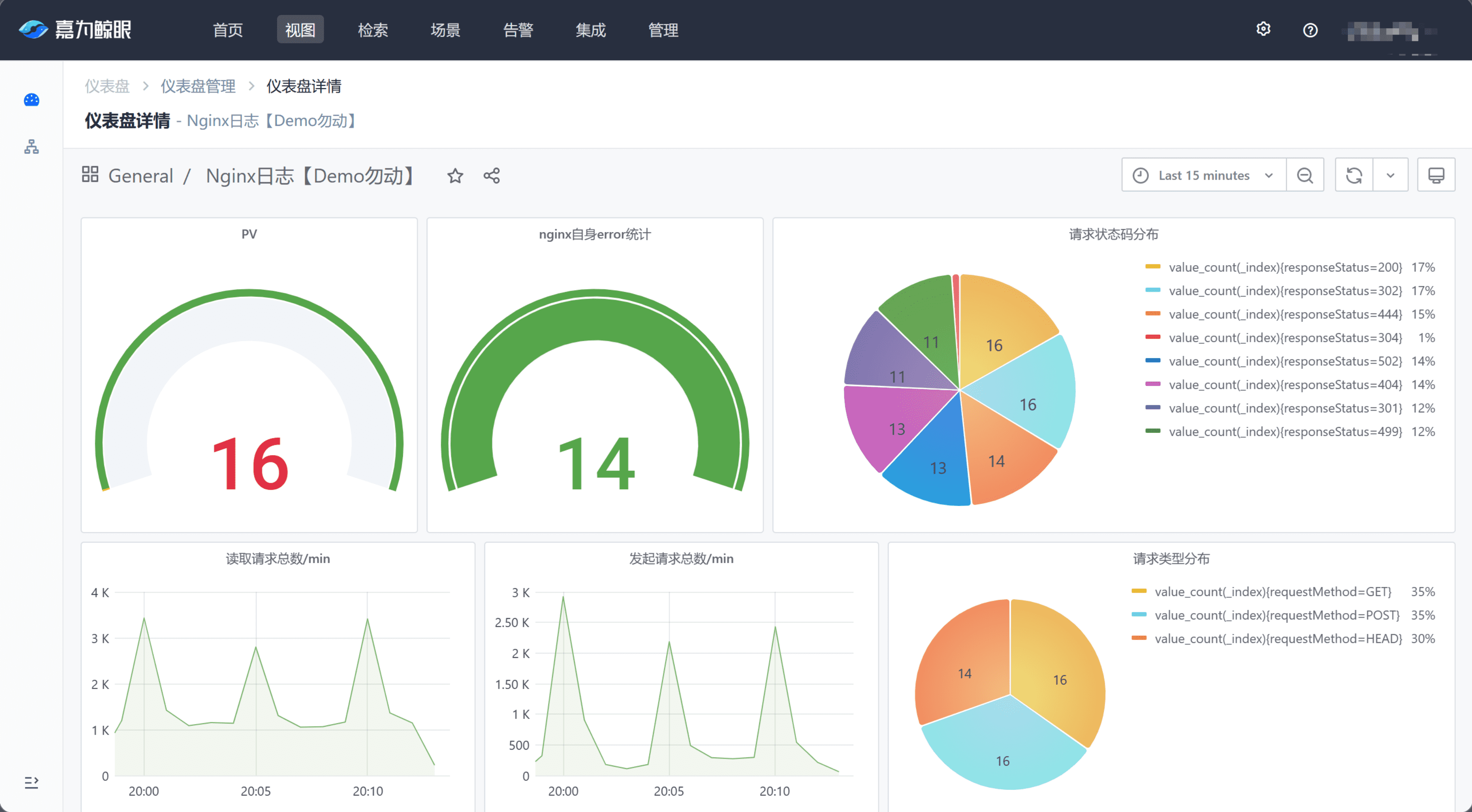Viewport: 1472px width, 812px height.
Task: Refresh the dashboard data
Action: (1354, 175)
